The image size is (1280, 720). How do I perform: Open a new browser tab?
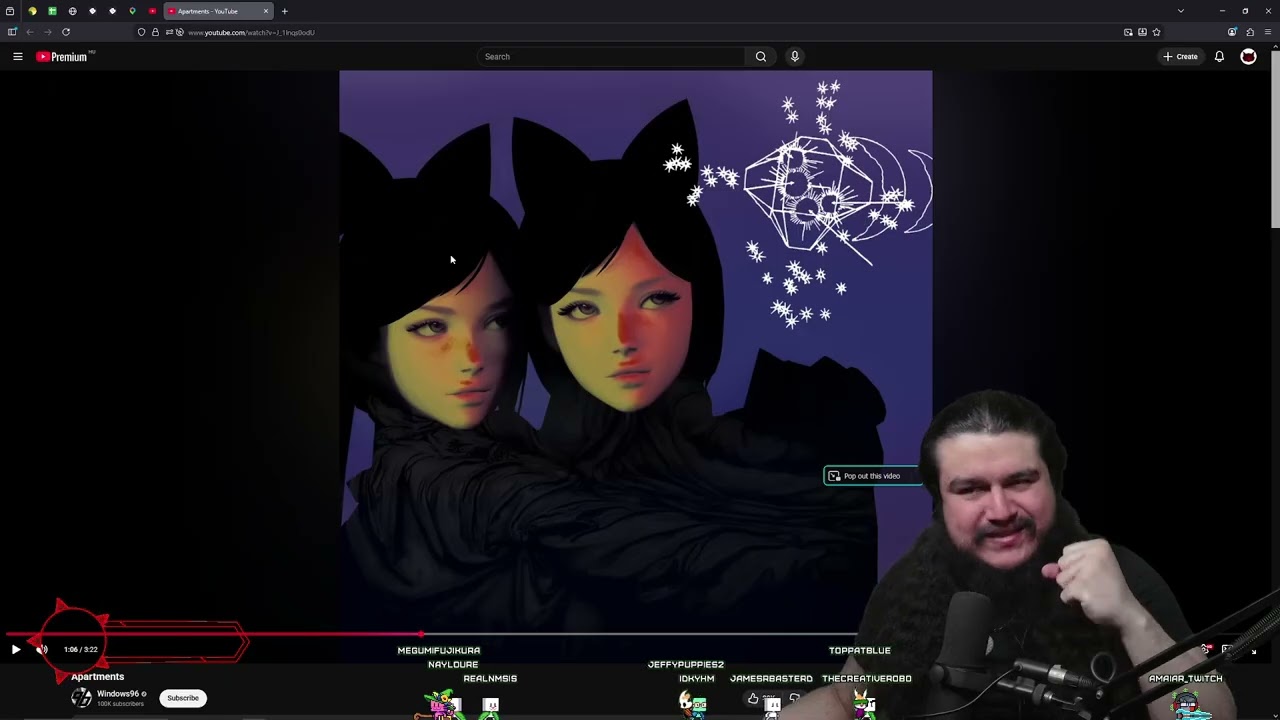(284, 11)
